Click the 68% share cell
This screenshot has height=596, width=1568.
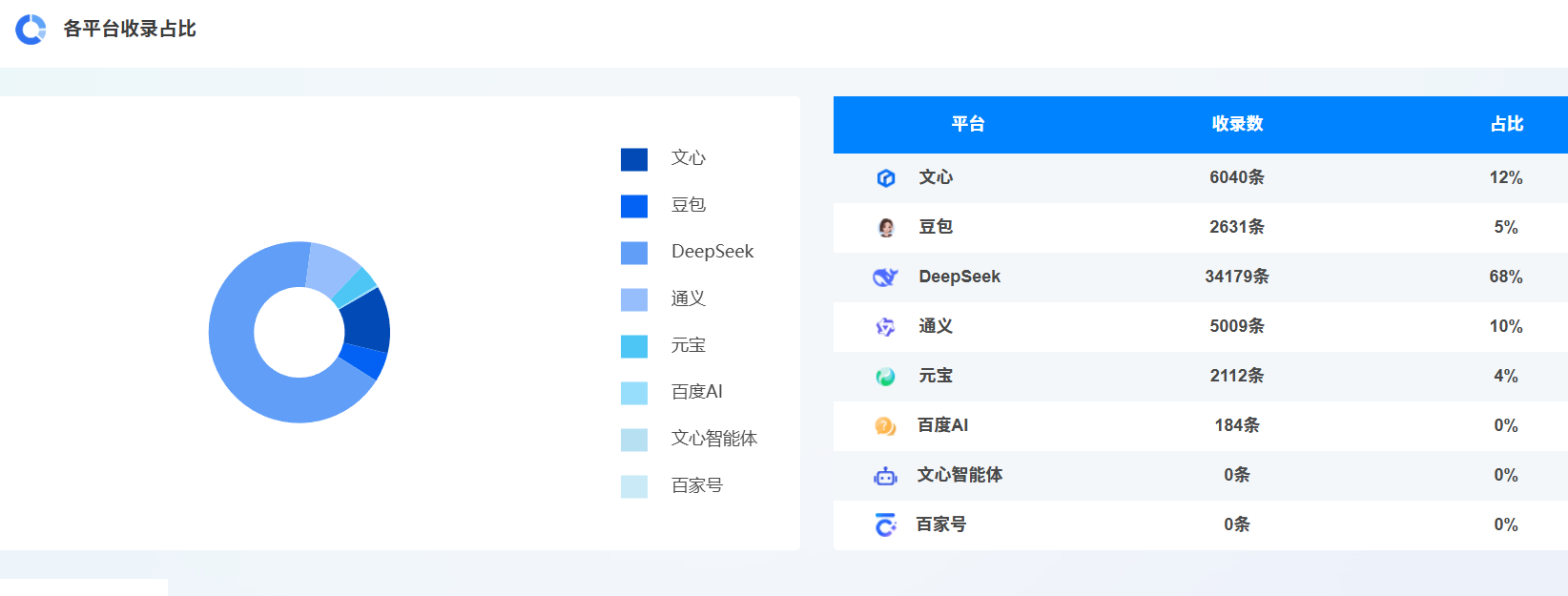pyautogui.click(x=1506, y=277)
